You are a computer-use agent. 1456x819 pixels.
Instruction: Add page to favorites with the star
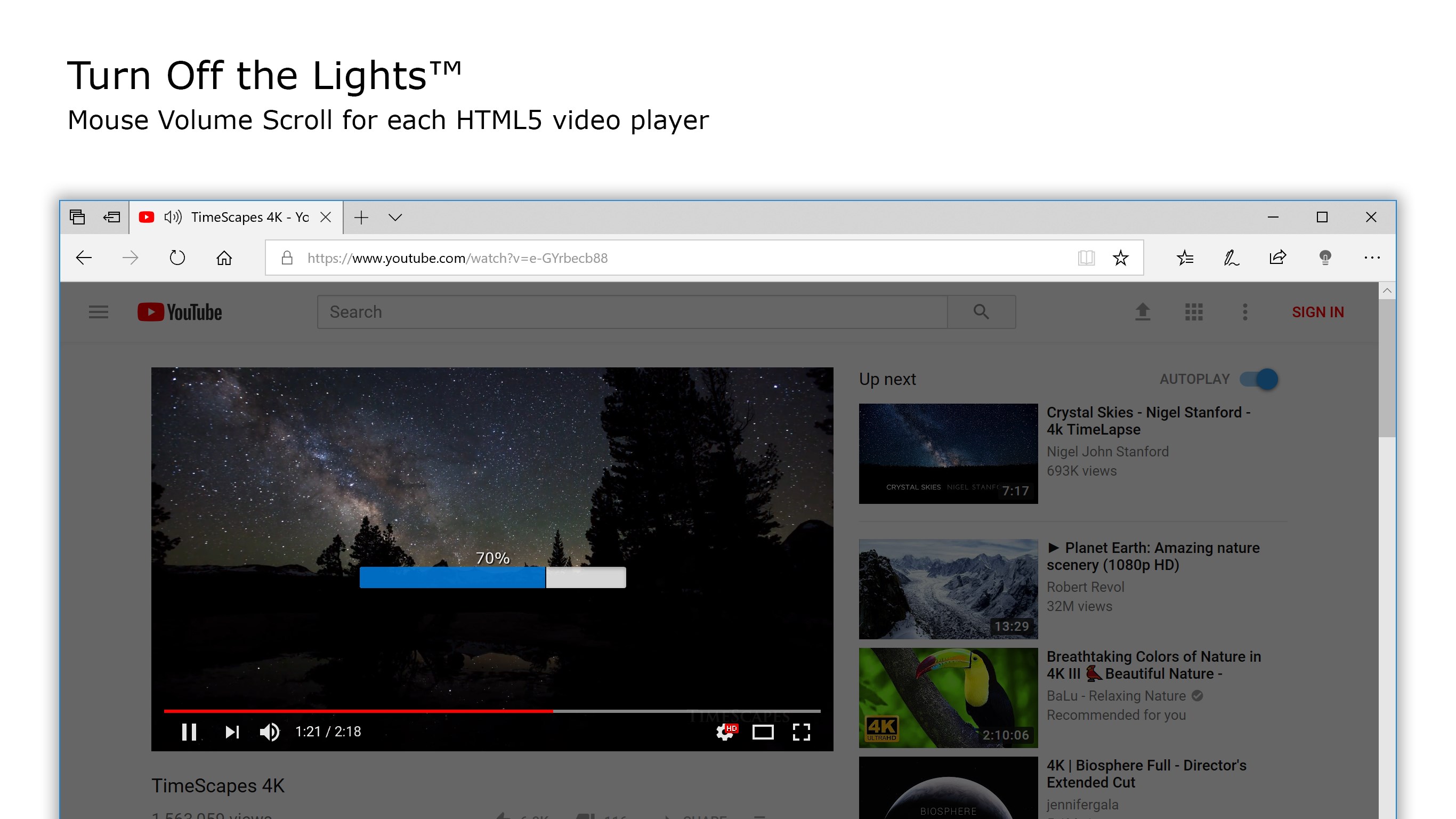point(1120,258)
